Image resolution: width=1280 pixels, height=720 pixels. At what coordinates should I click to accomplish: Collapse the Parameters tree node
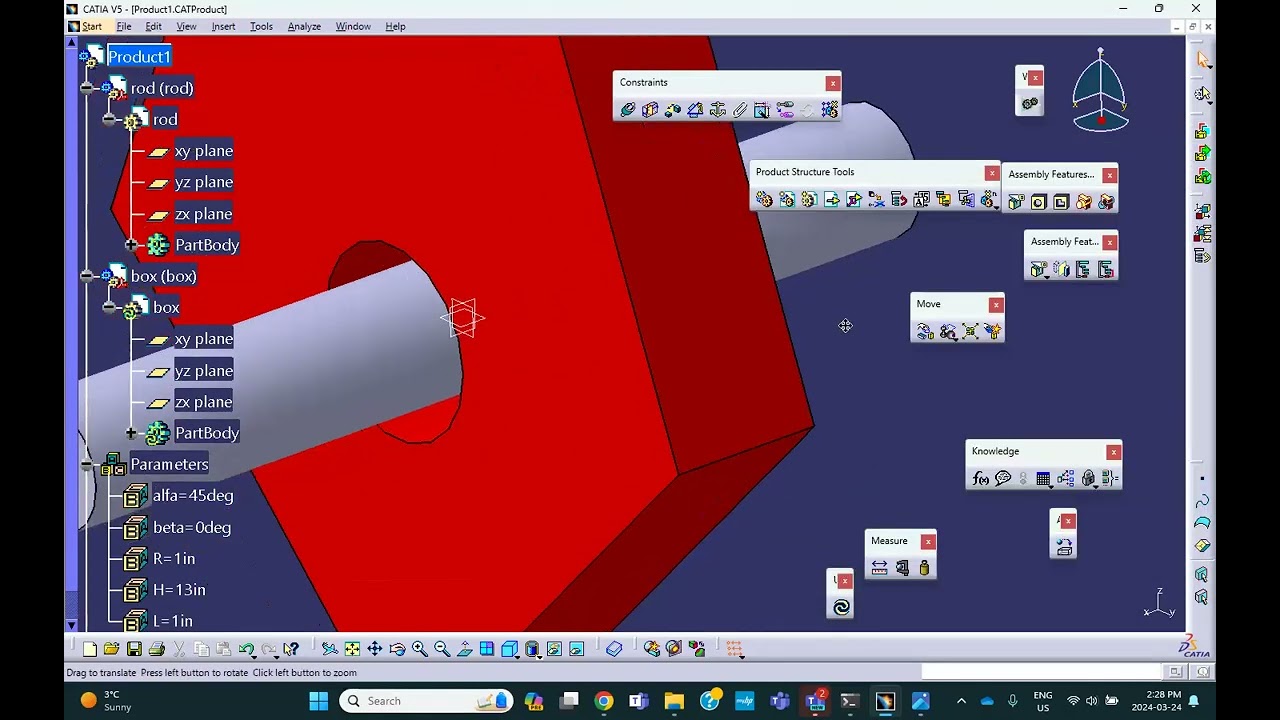point(87,464)
